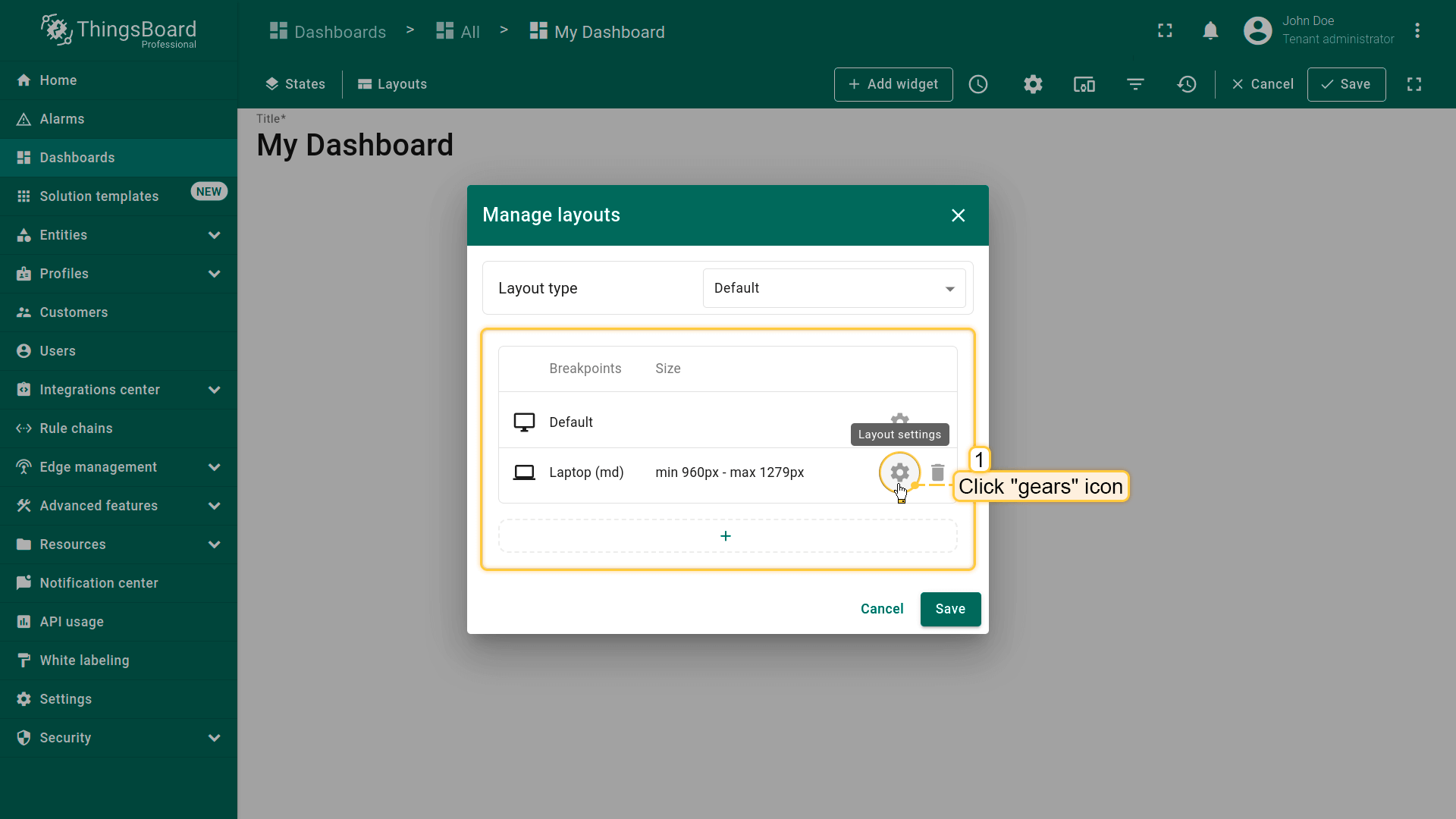Viewport: 1456px width, 819px height.
Task: Click Save in Manage layouts dialog
Action: click(x=950, y=609)
